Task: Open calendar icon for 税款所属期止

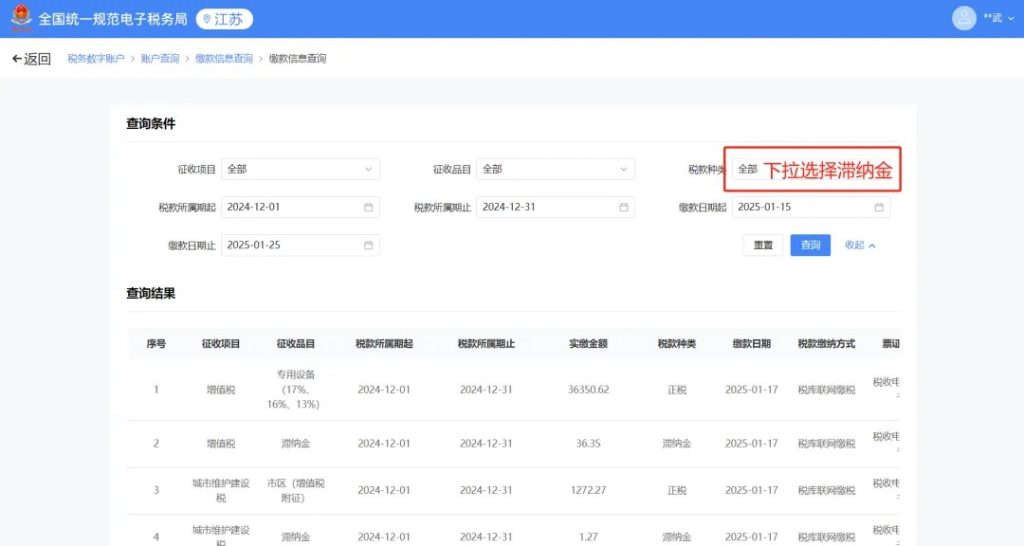Action: click(x=623, y=207)
